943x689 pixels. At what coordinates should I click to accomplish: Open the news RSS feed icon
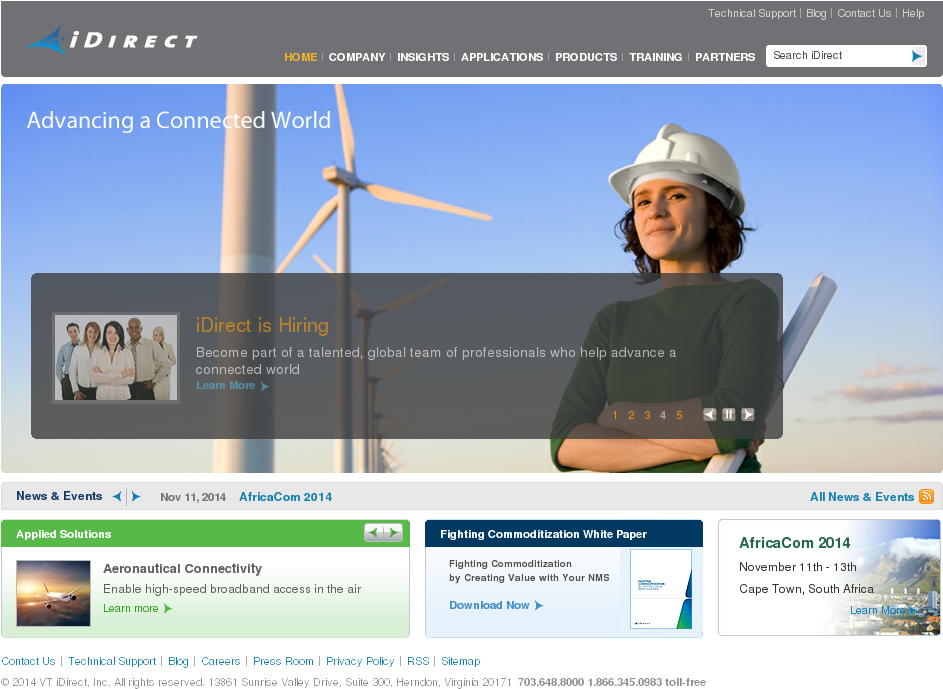tap(926, 497)
